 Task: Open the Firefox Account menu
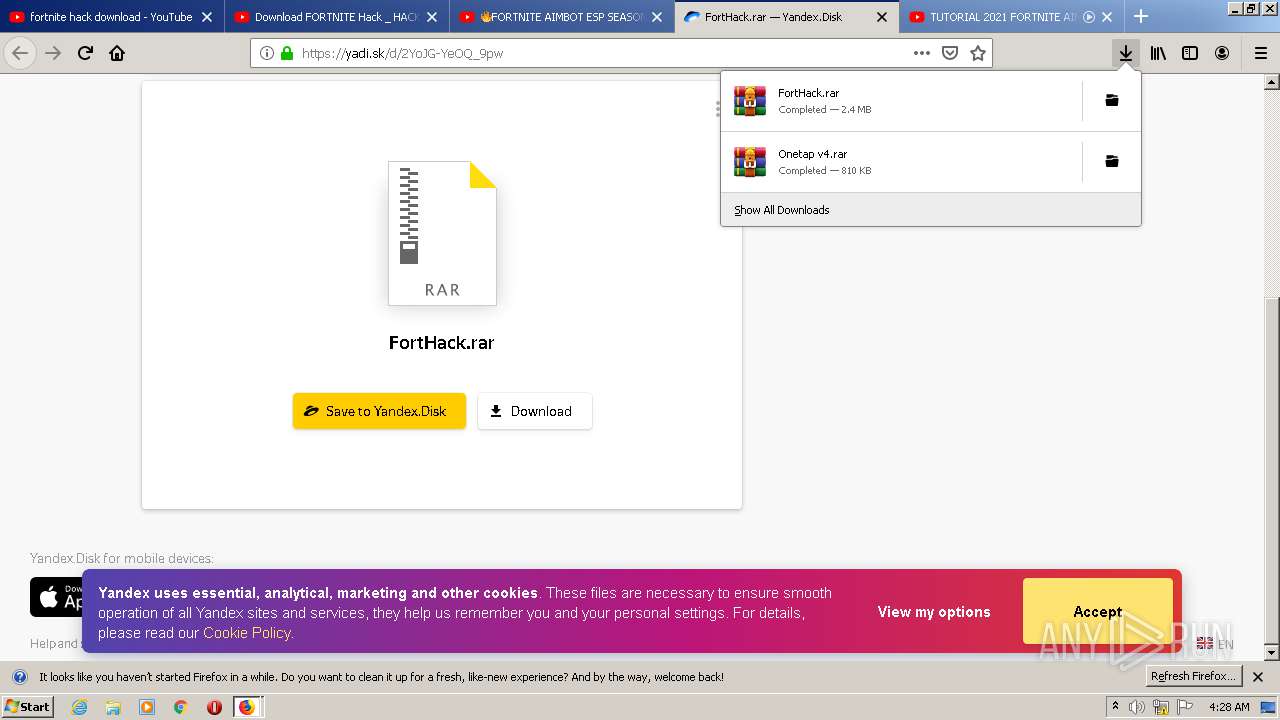(1222, 53)
